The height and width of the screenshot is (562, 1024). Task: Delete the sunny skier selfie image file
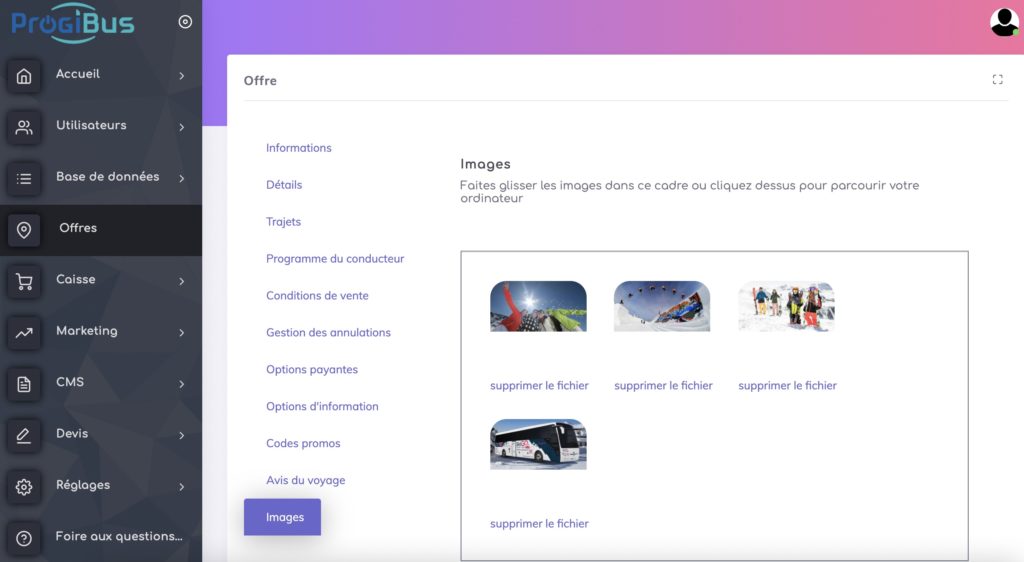point(539,386)
